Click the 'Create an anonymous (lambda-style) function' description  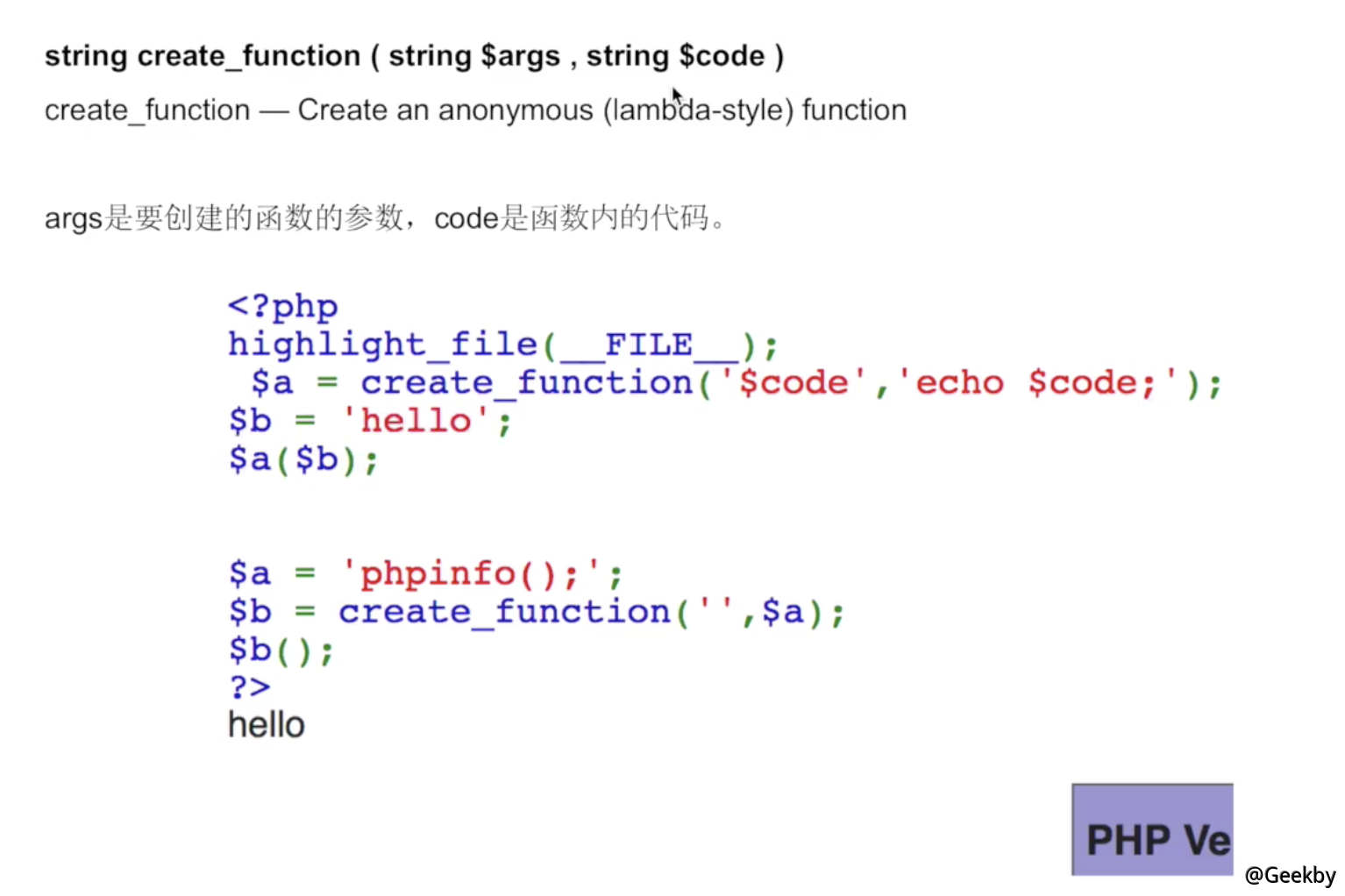(x=601, y=110)
